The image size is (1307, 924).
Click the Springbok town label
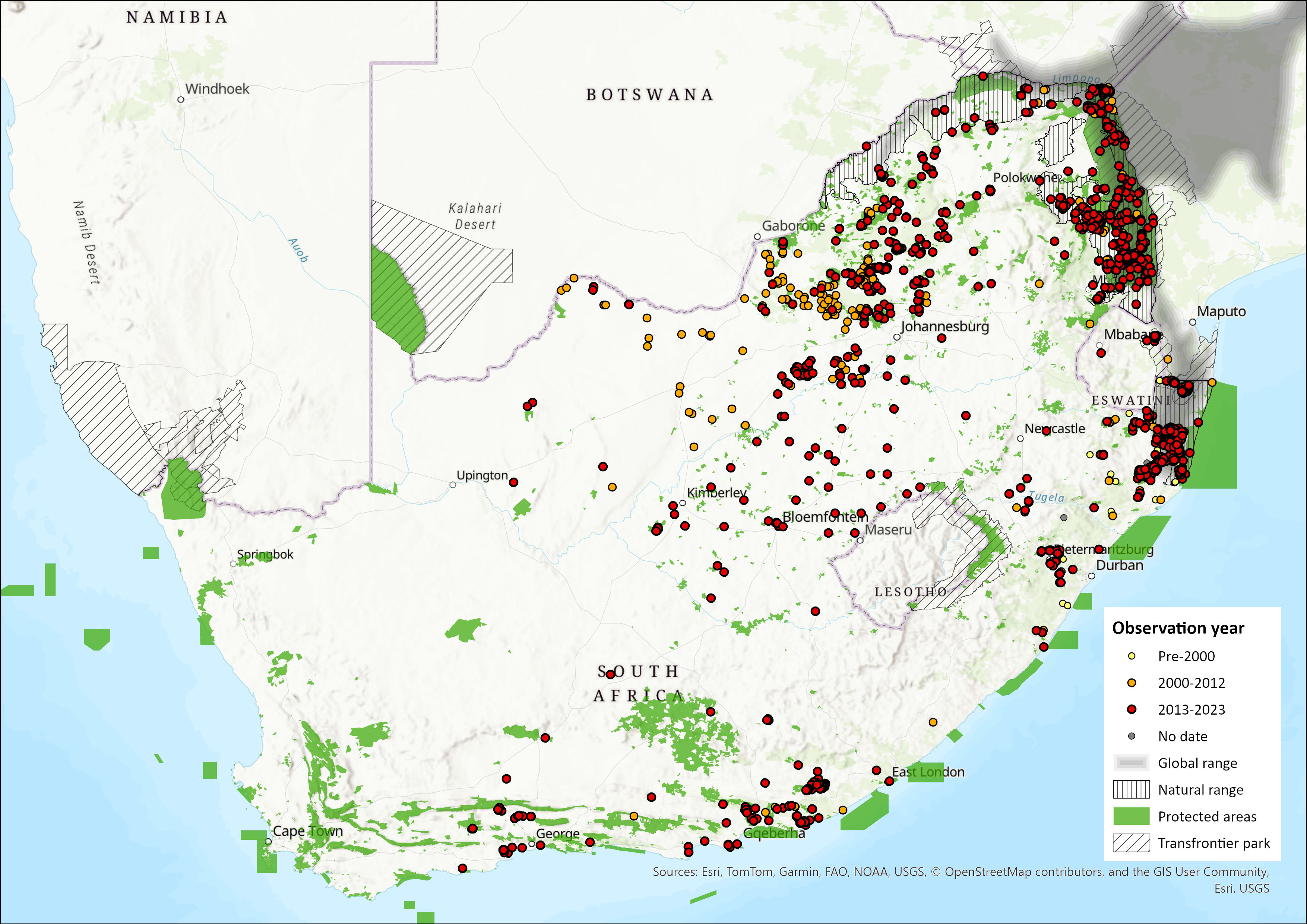pos(265,554)
